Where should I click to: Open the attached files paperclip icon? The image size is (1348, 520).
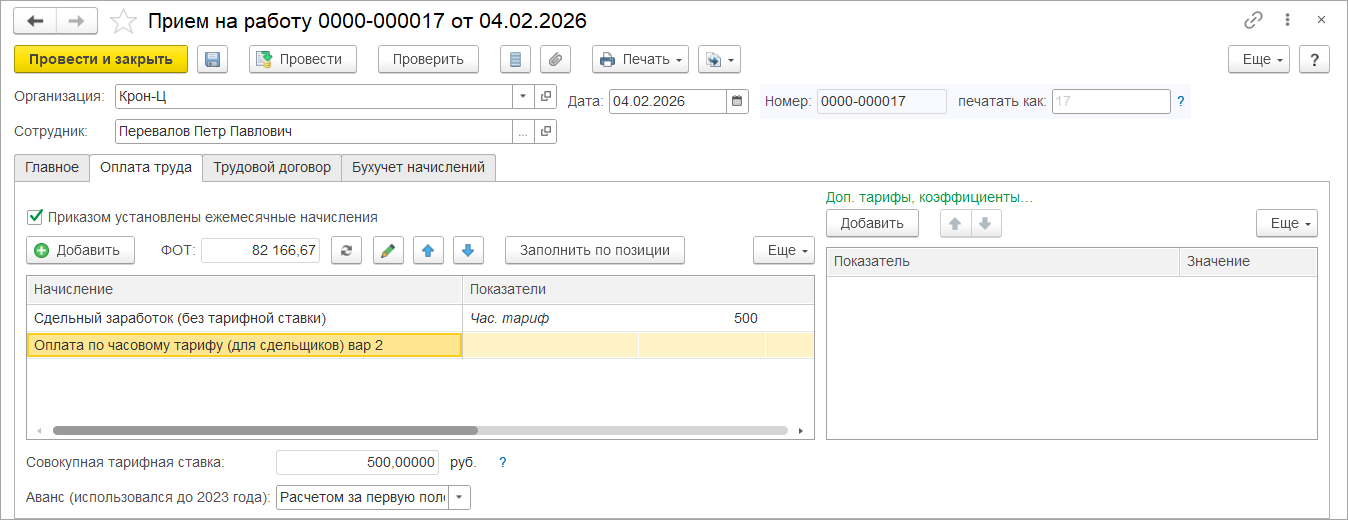point(555,59)
